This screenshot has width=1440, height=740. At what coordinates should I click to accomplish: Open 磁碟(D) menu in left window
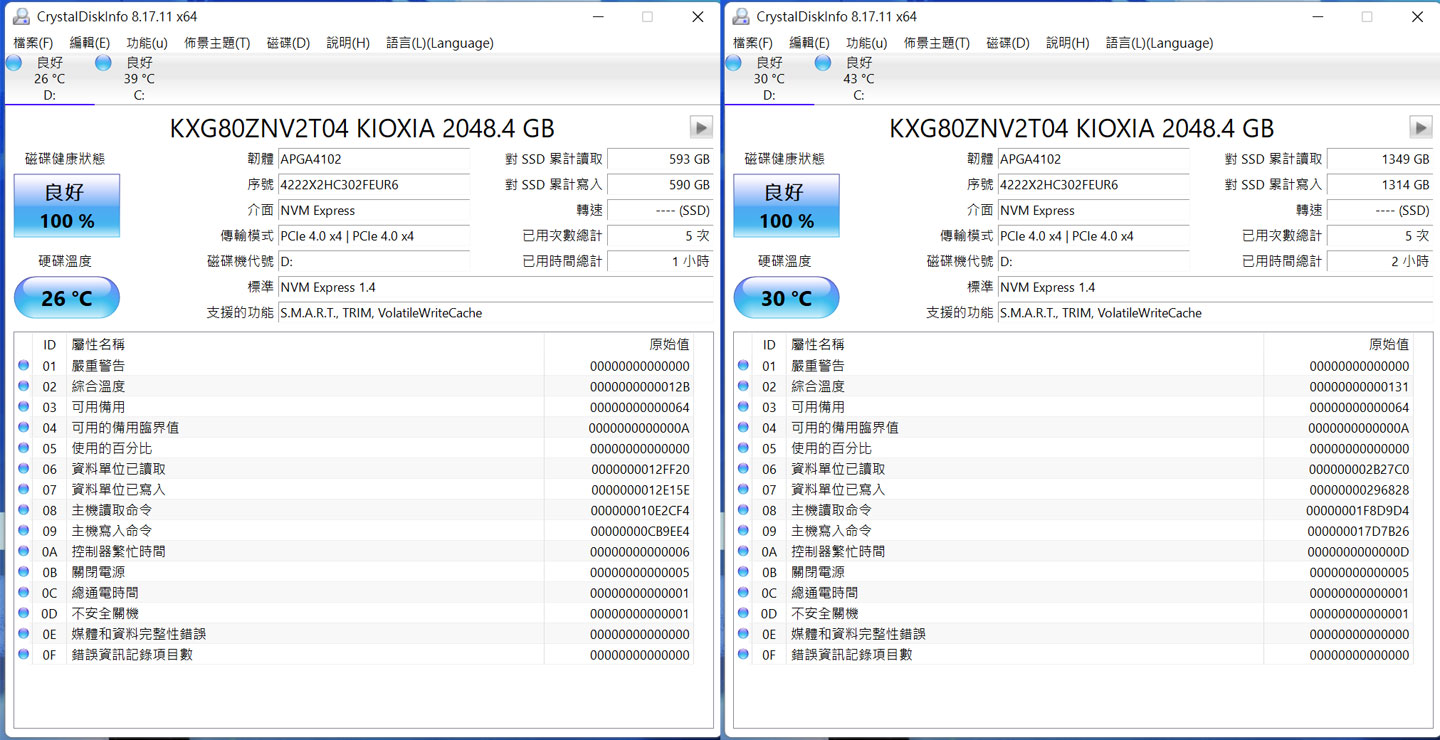point(288,43)
